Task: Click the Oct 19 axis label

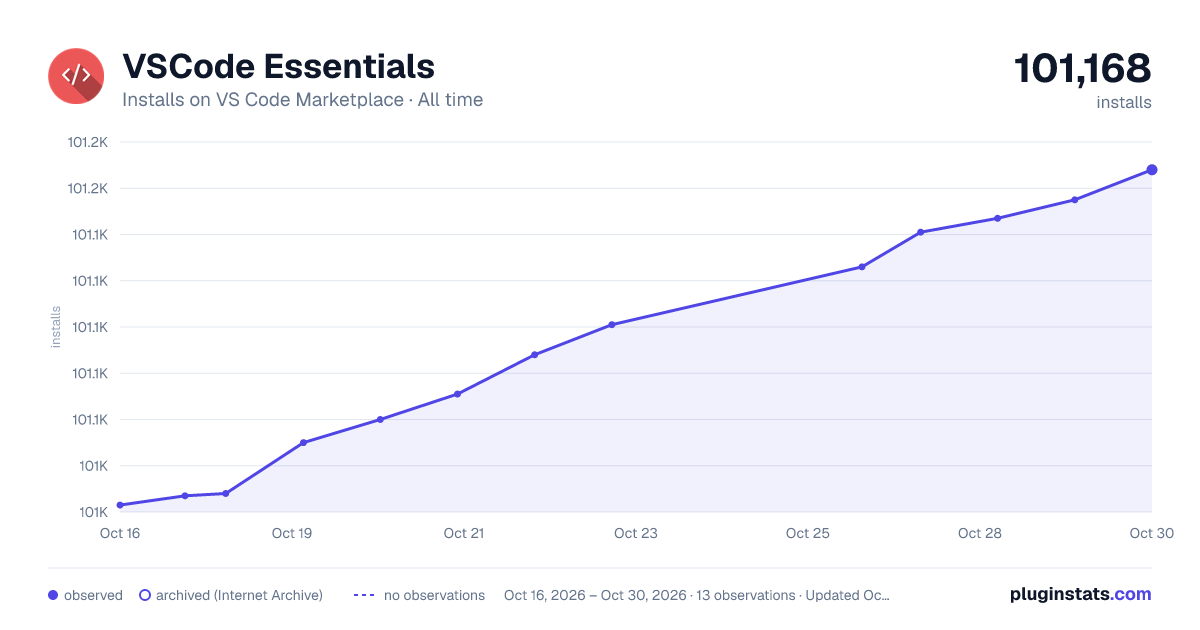Action: (x=292, y=533)
